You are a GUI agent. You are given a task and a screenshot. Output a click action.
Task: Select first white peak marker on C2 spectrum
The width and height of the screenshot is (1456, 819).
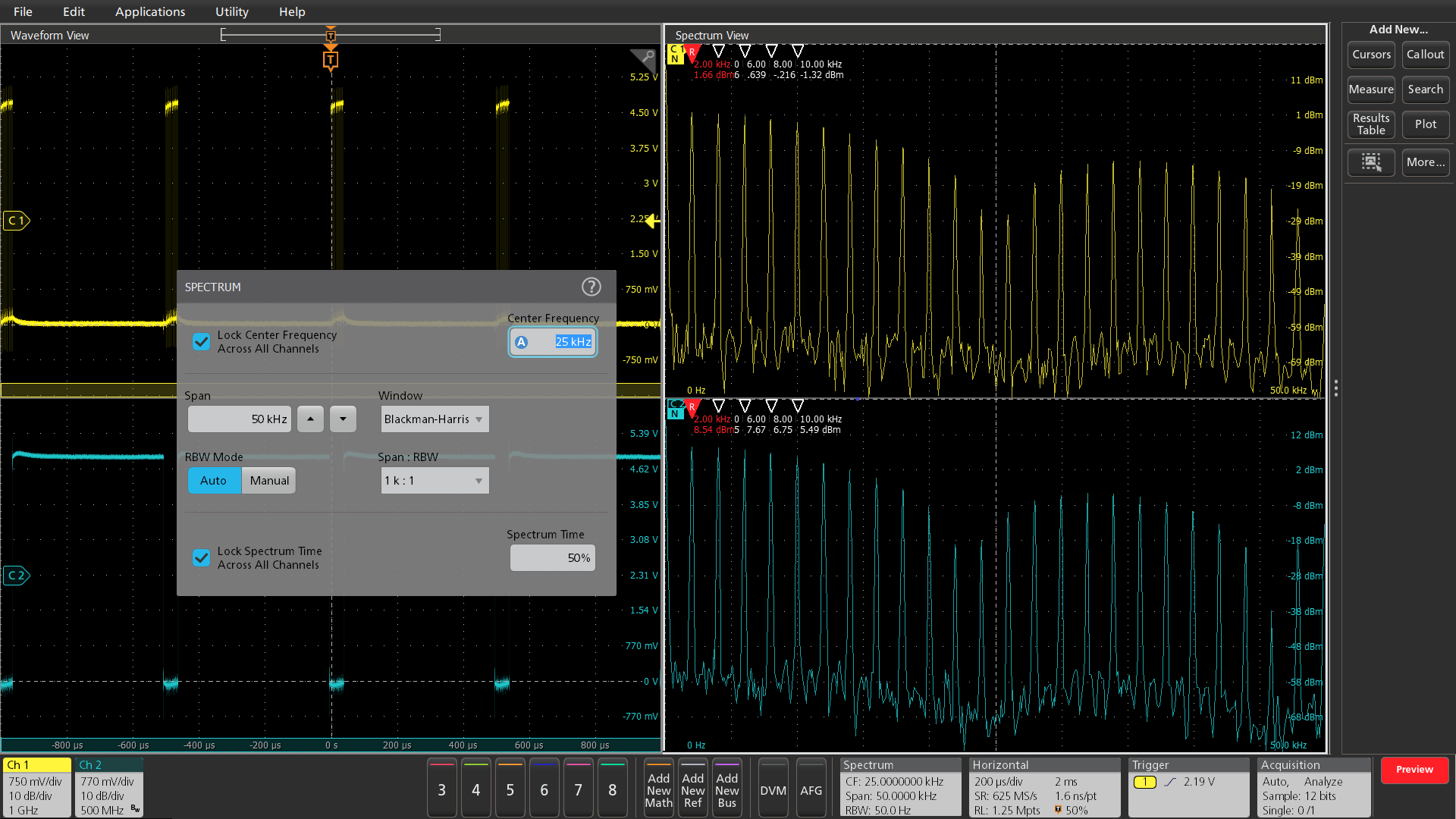pos(719,406)
